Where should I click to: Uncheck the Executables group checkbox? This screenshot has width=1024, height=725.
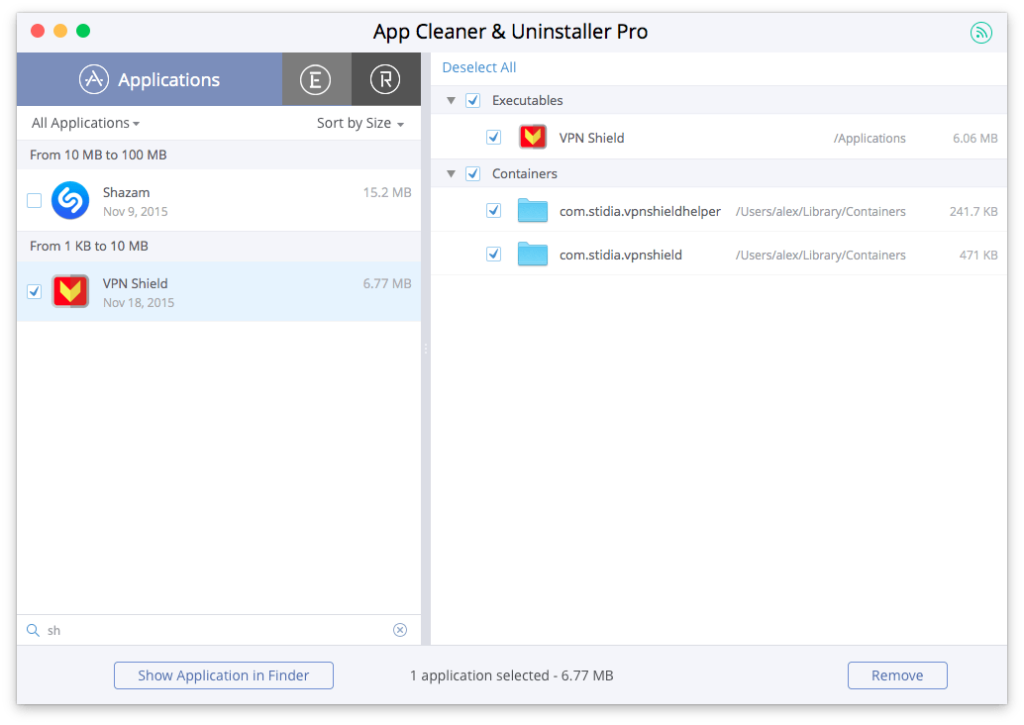pos(473,100)
